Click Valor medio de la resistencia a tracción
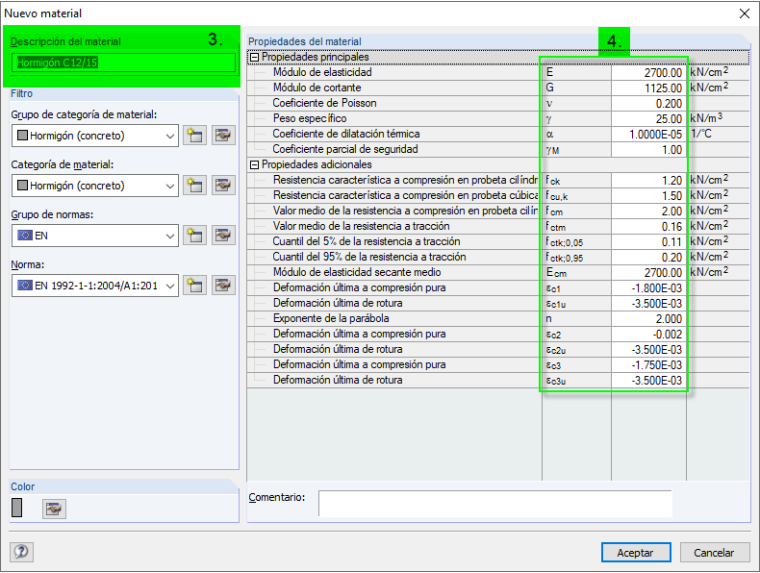Image resolution: width=760 pixels, height=573 pixels. pyautogui.click(x=361, y=226)
